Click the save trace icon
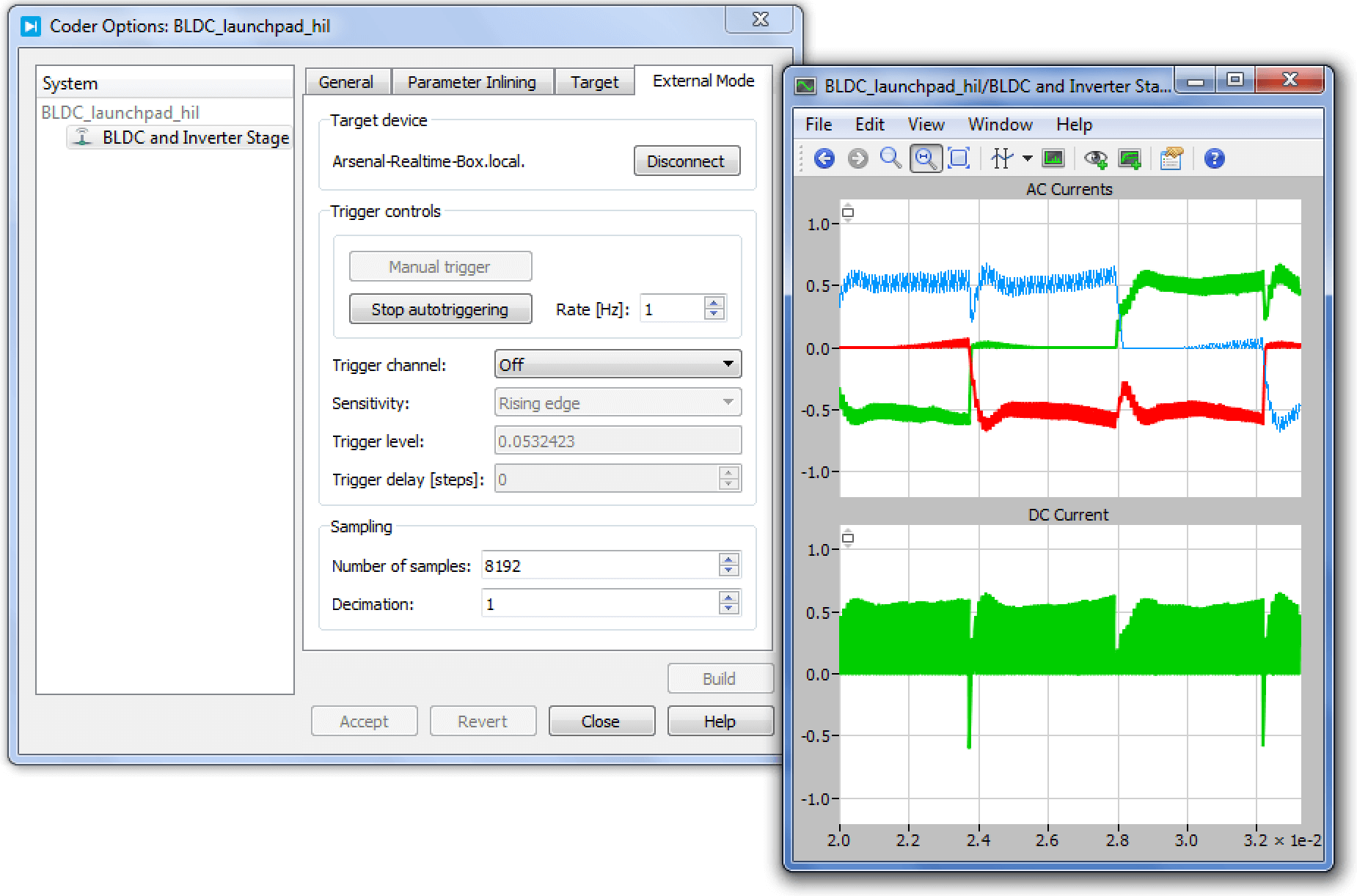The height and width of the screenshot is (896, 1357). (x=1130, y=158)
